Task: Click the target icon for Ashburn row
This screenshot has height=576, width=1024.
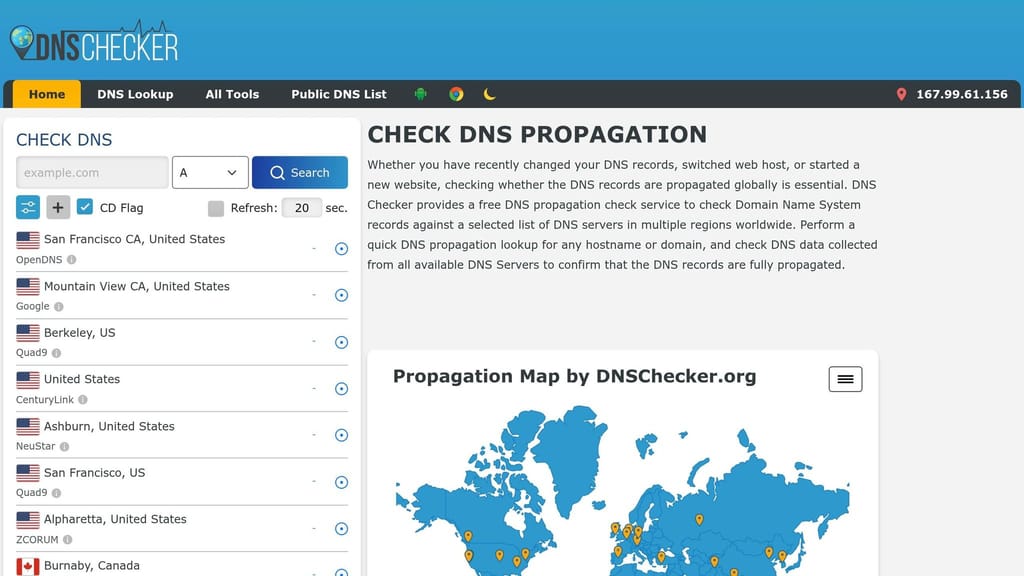Action: [x=341, y=435]
